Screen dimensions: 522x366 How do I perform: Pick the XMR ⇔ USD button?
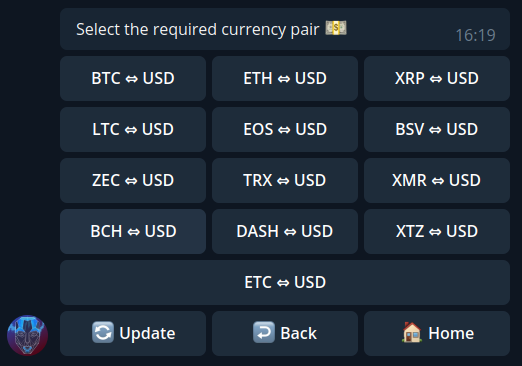437,180
